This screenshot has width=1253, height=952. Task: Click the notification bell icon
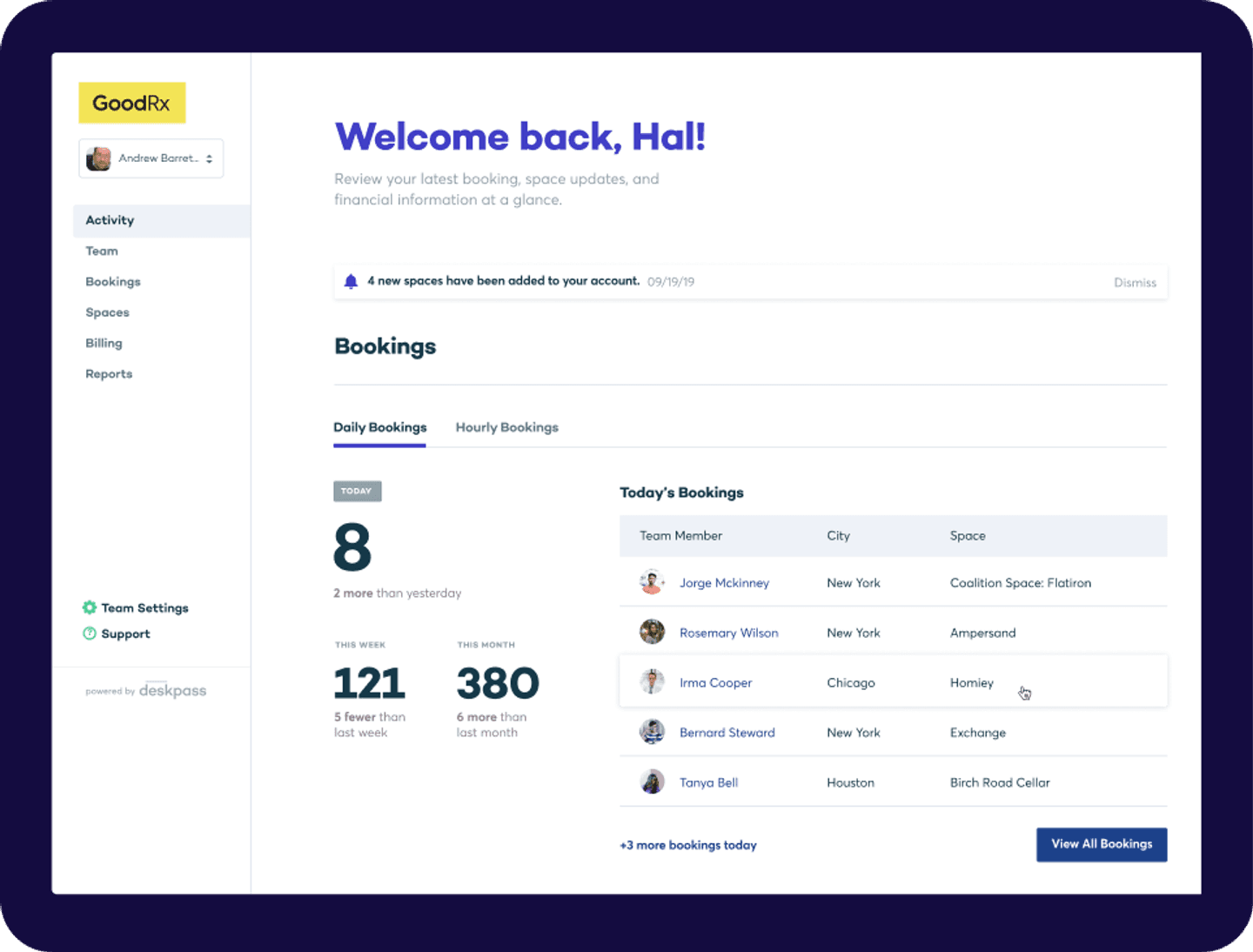point(351,281)
